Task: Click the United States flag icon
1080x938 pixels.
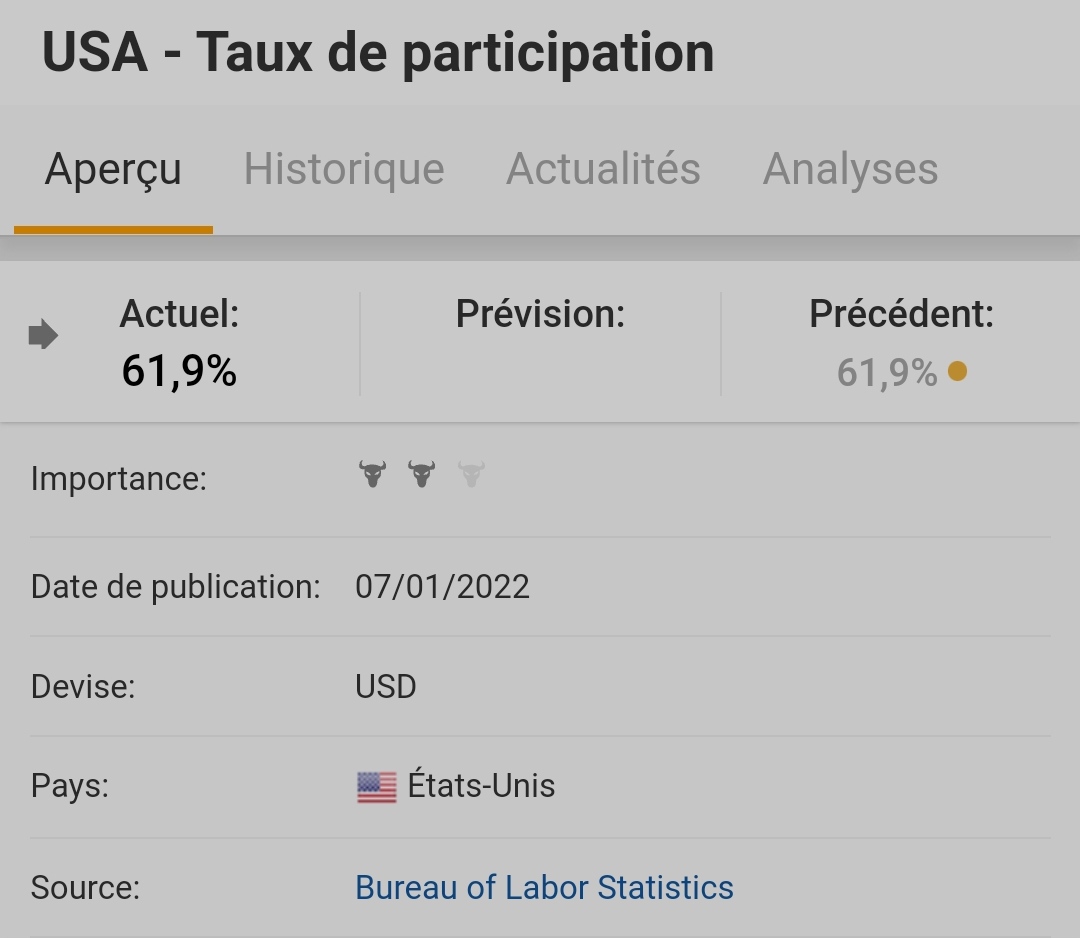Action: 376,787
